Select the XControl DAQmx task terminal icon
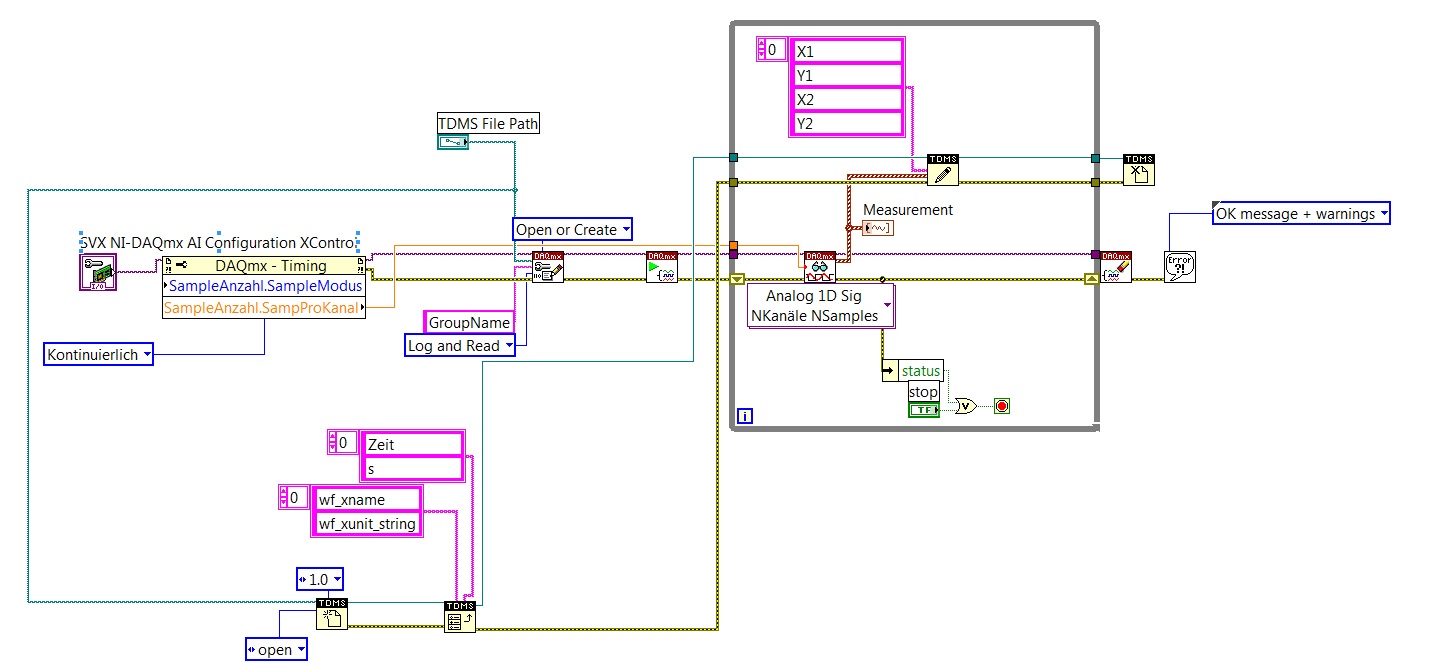The height and width of the screenshot is (667, 1448). (98, 272)
